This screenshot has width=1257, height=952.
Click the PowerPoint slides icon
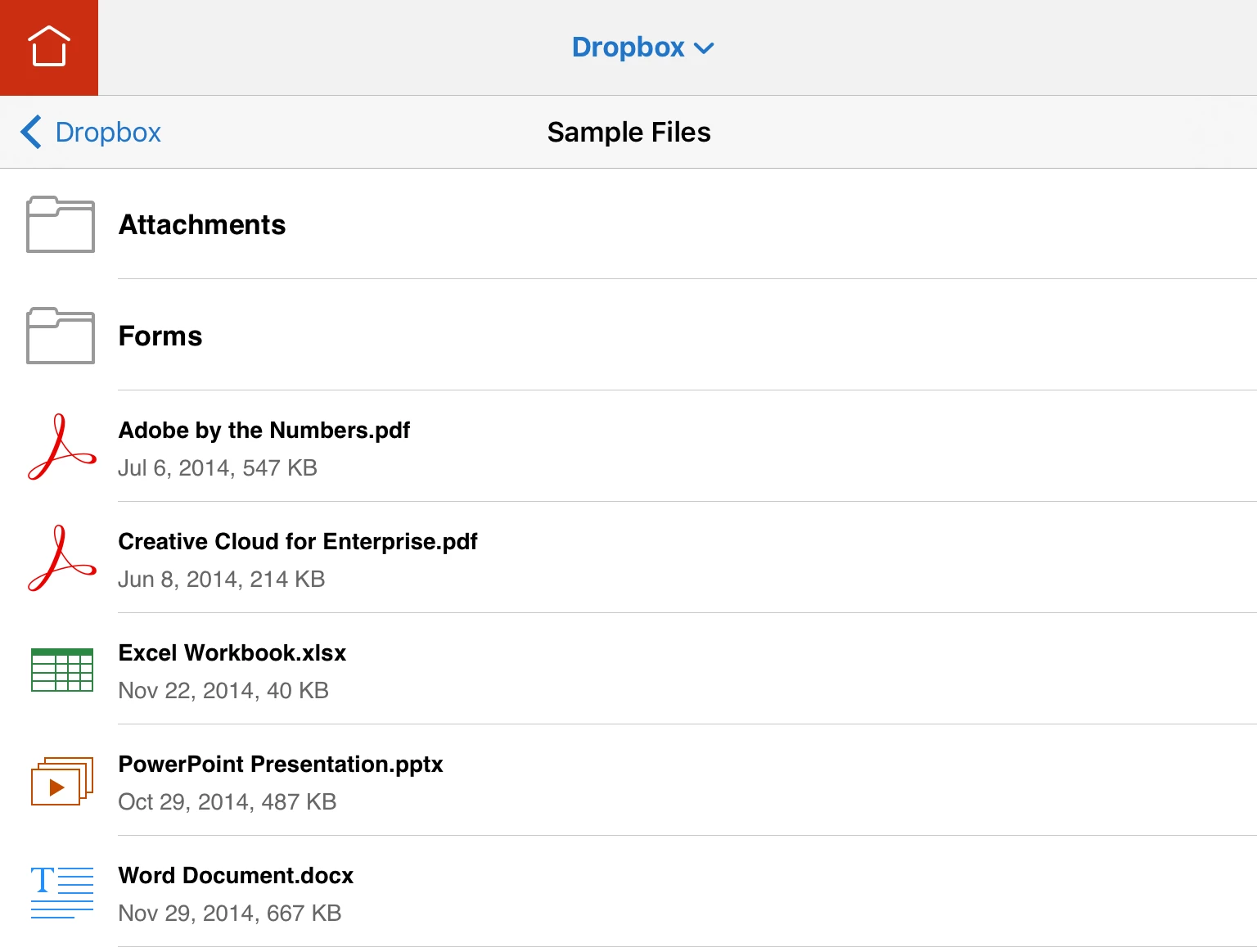tap(62, 781)
